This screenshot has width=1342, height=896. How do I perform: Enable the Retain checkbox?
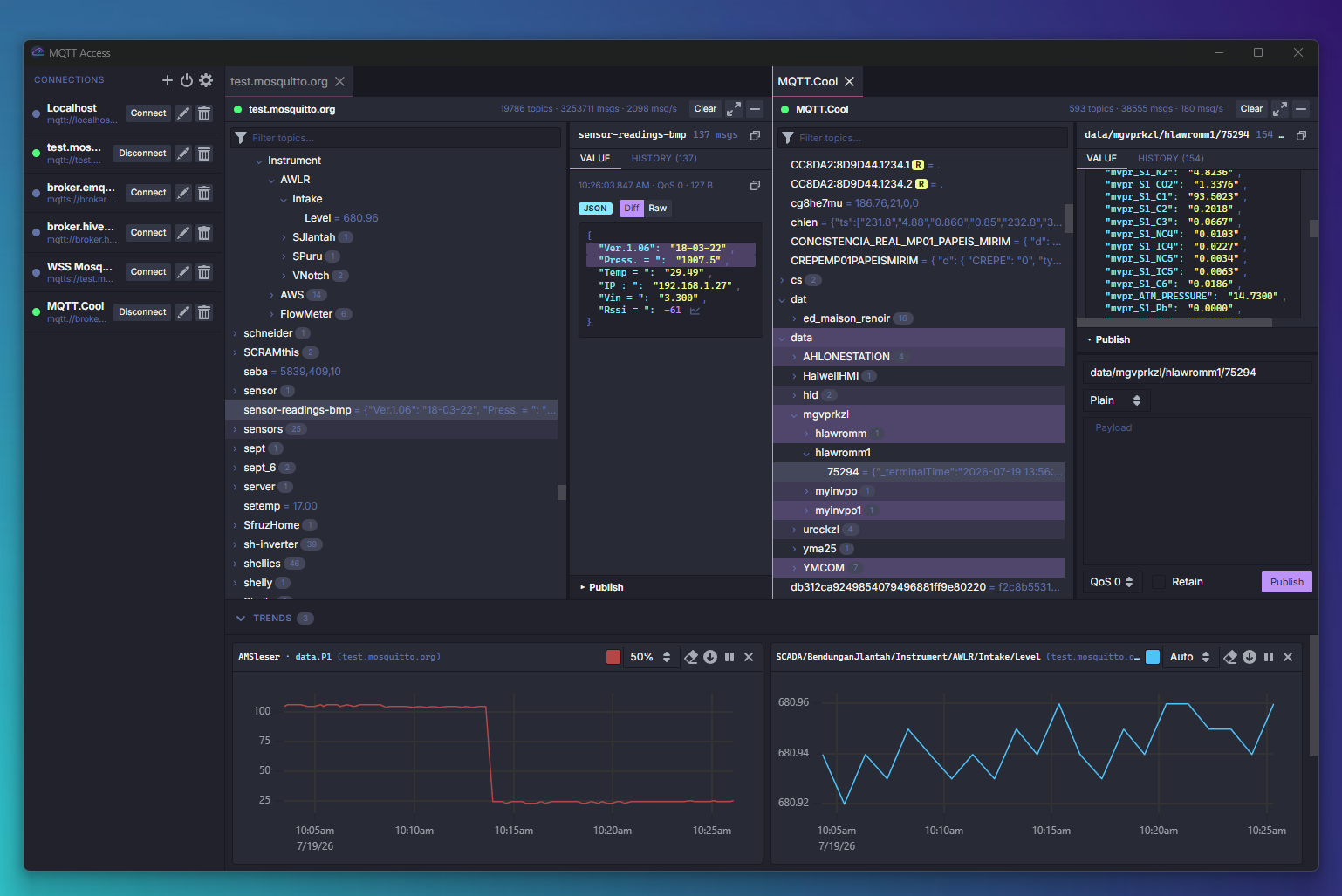tap(1159, 582)
